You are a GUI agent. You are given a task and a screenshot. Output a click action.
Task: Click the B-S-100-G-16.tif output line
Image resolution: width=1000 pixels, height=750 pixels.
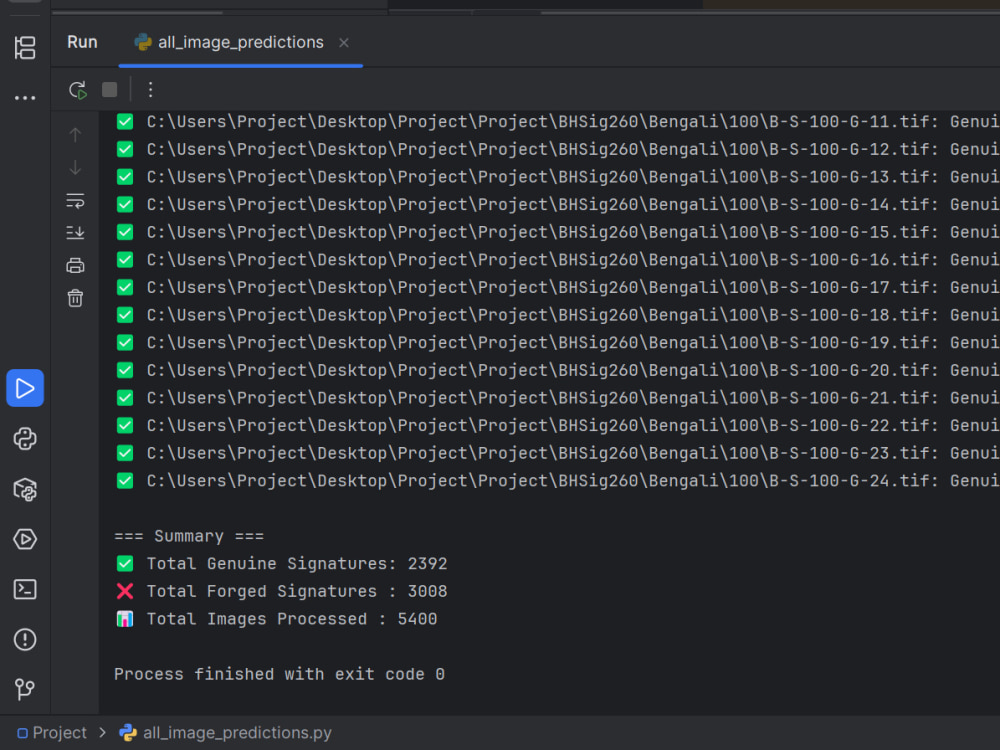pos(557,260)
